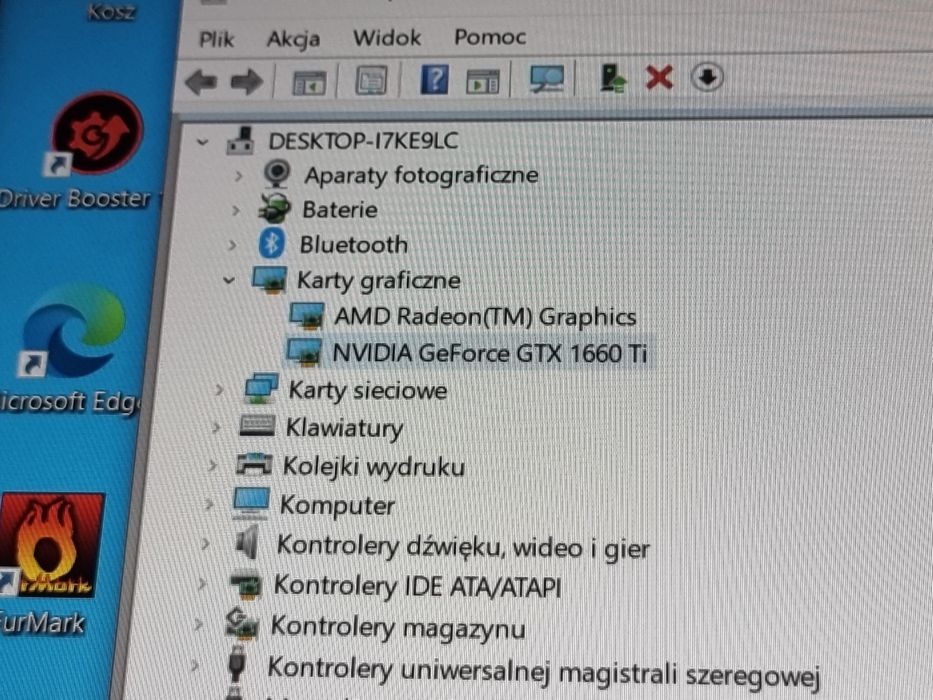Select the Aparaty fotograficzne label
The height and width of the screenshot is (700, 933).
[421, 175]
